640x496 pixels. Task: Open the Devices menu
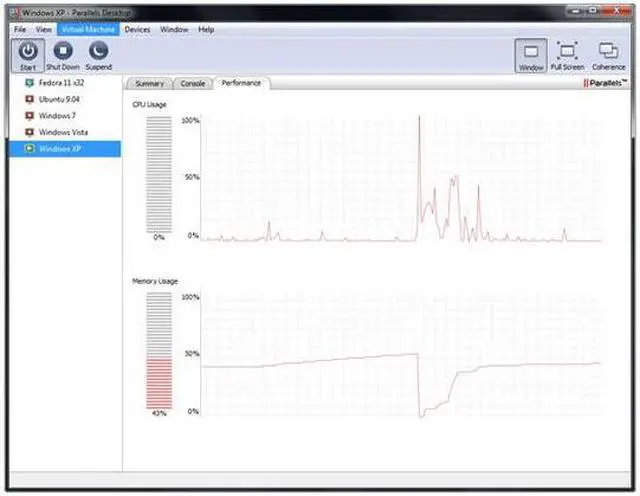coord(137,29)
